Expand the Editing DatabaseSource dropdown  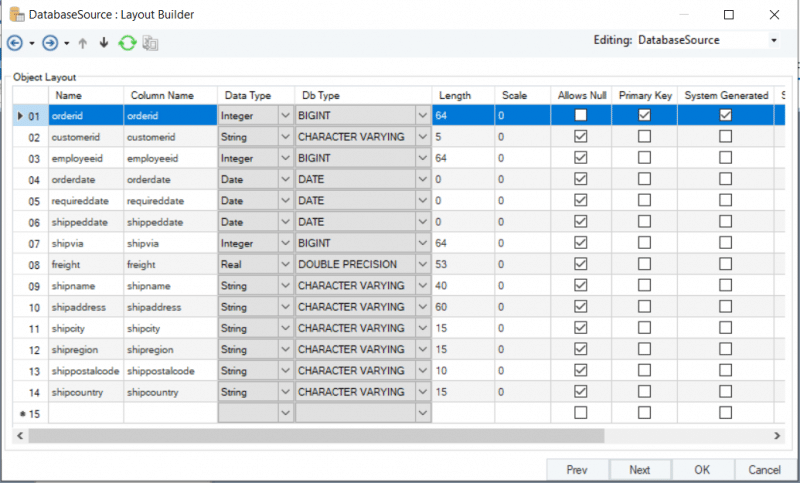pyautogui.click(x=773, y=40)
